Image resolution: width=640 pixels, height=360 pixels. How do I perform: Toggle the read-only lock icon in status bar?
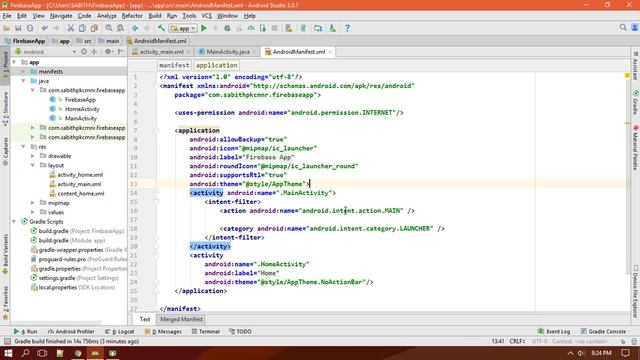623,341
